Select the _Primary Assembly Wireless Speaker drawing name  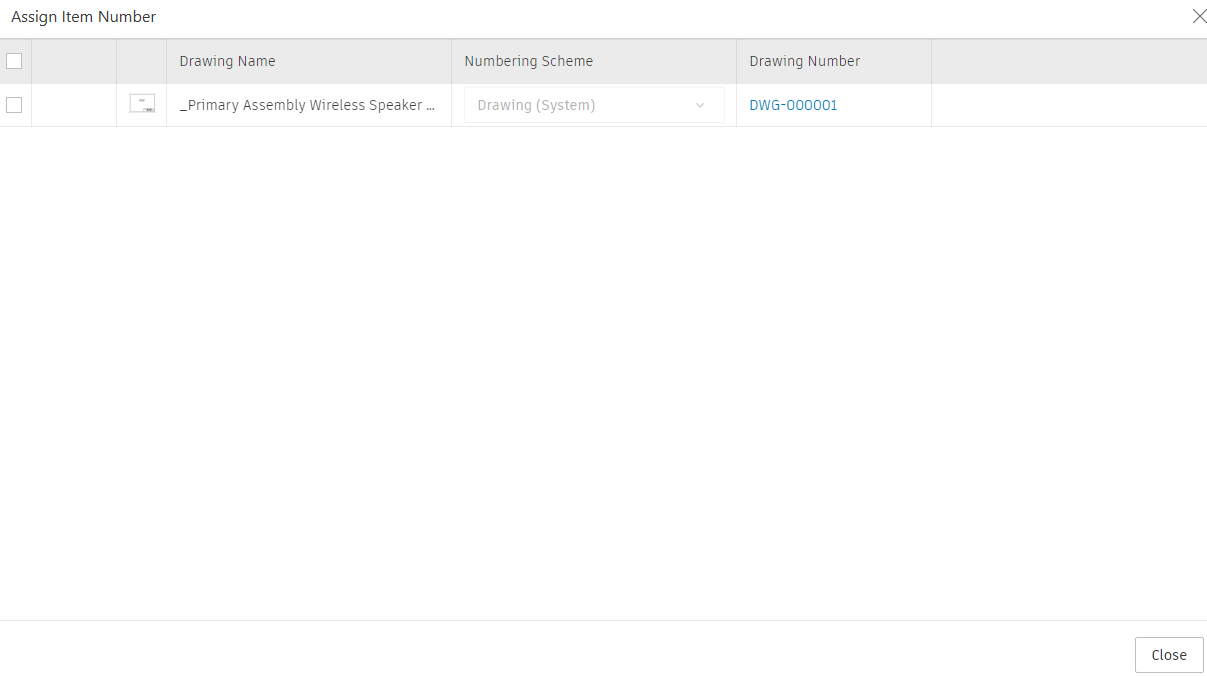coord(307,105)
